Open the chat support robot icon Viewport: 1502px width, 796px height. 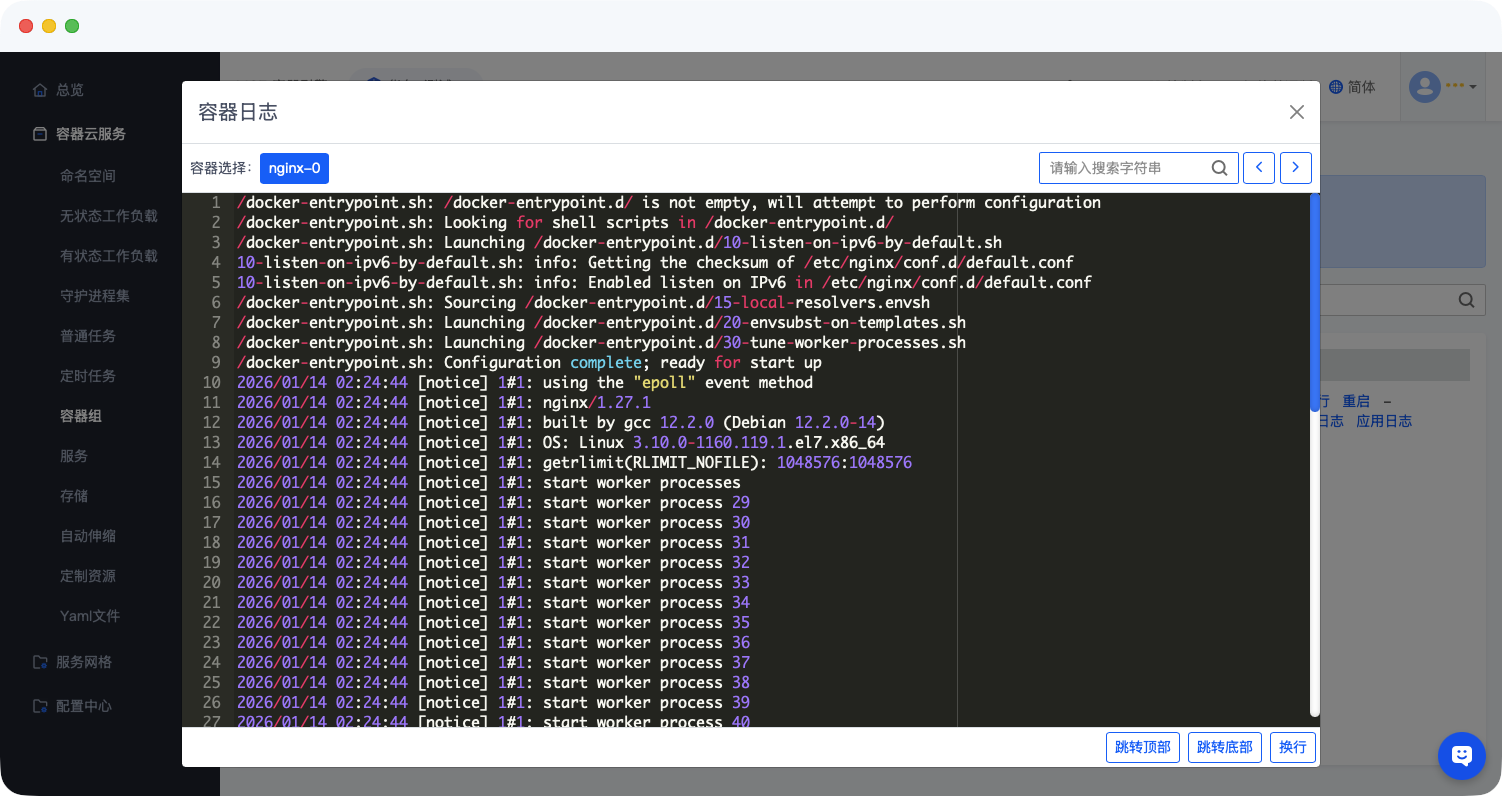click(1461, 755)
